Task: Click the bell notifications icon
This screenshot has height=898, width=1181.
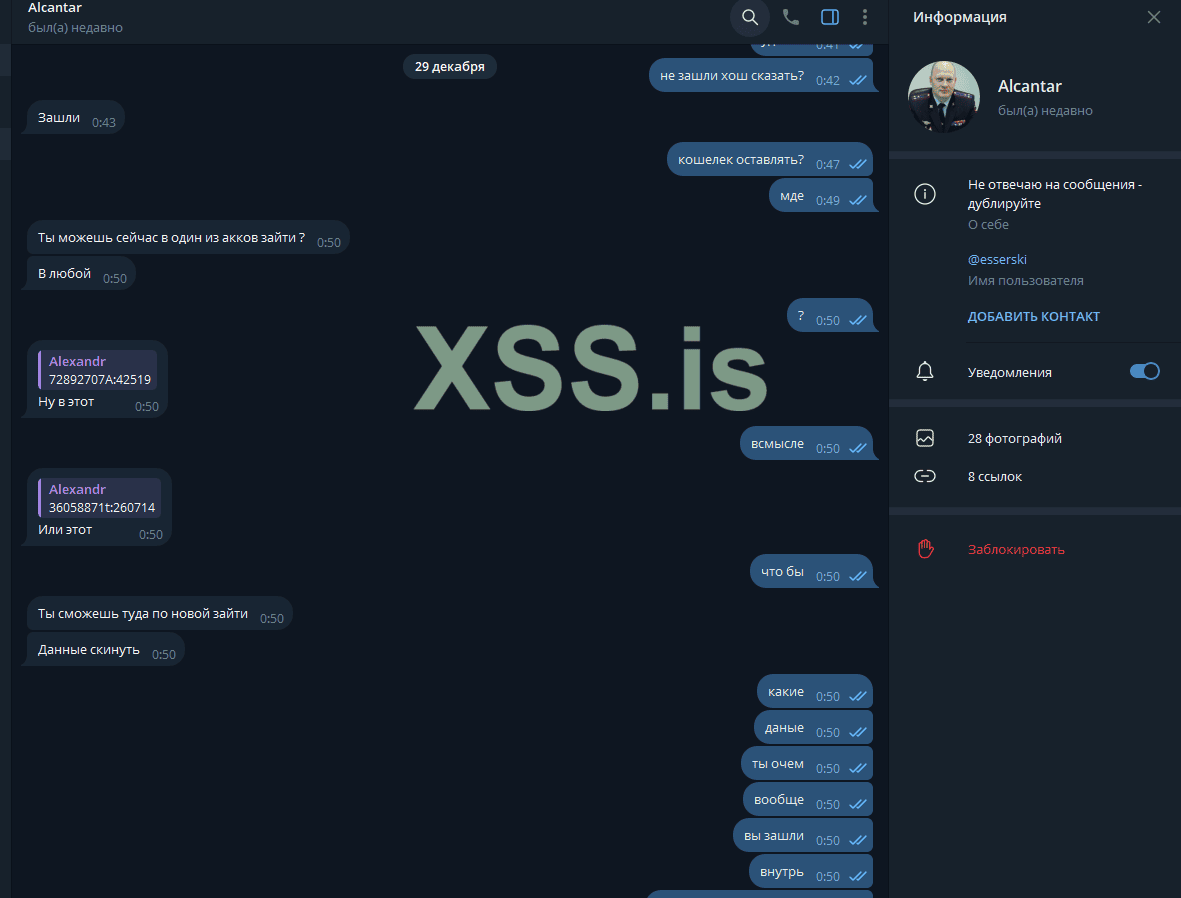Action: tap(925, 371)
